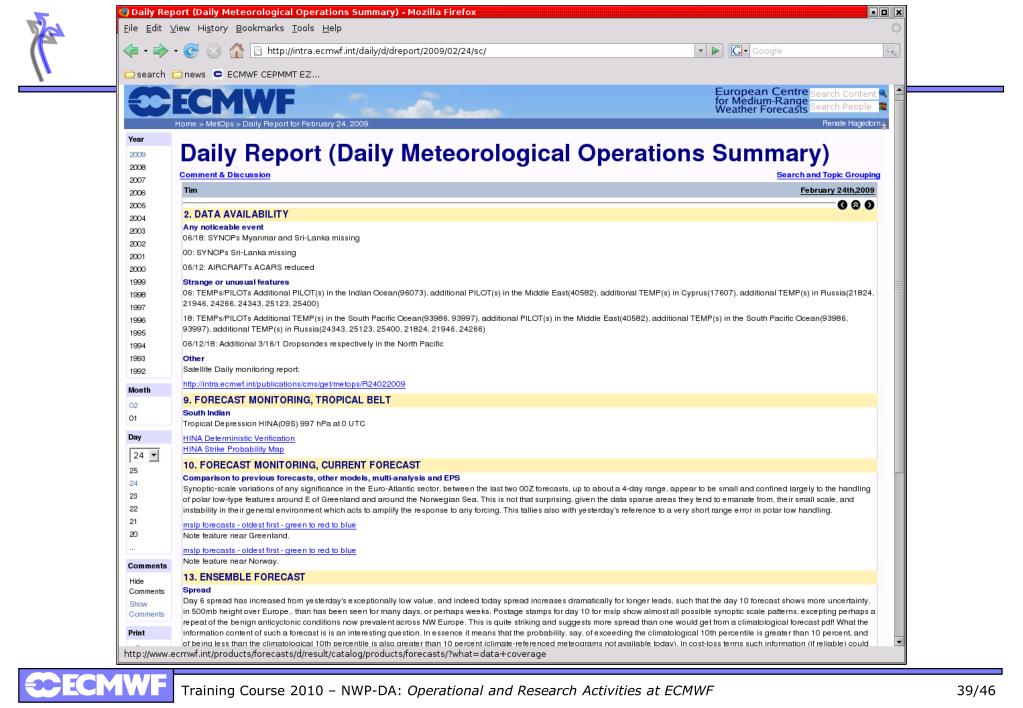Open the File menu
The image size is (1023, 708).
[131, 28]
